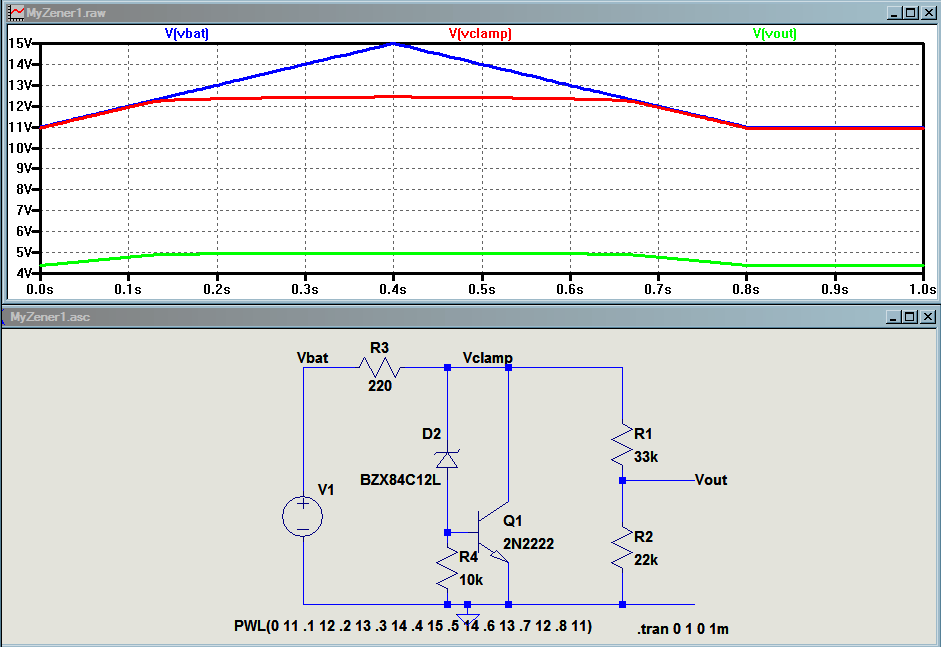The image size is (941, 647).
Task: Click the 15V vertical axis label
Action: coord(21,43)
